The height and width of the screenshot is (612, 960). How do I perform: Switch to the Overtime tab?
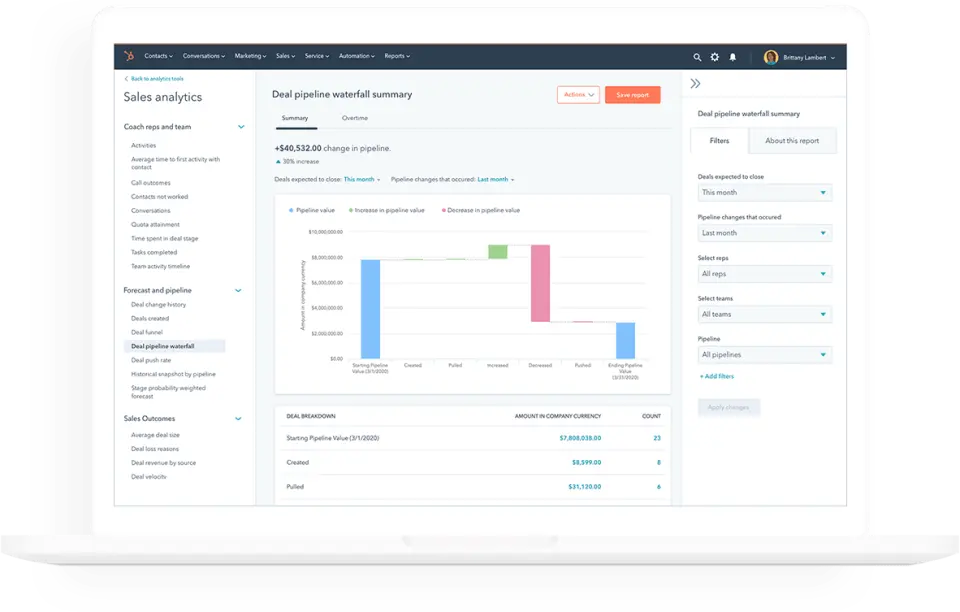click(x=354, y=118)
